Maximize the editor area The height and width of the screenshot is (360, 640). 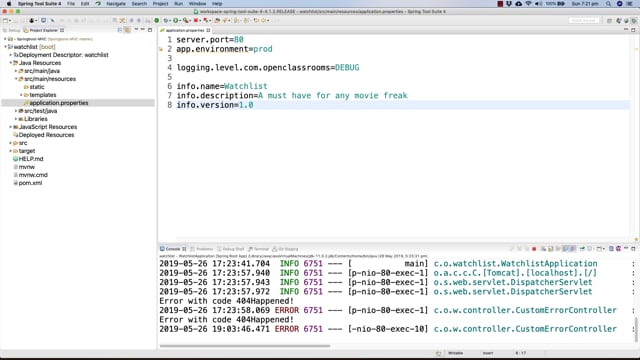point(633,30)
